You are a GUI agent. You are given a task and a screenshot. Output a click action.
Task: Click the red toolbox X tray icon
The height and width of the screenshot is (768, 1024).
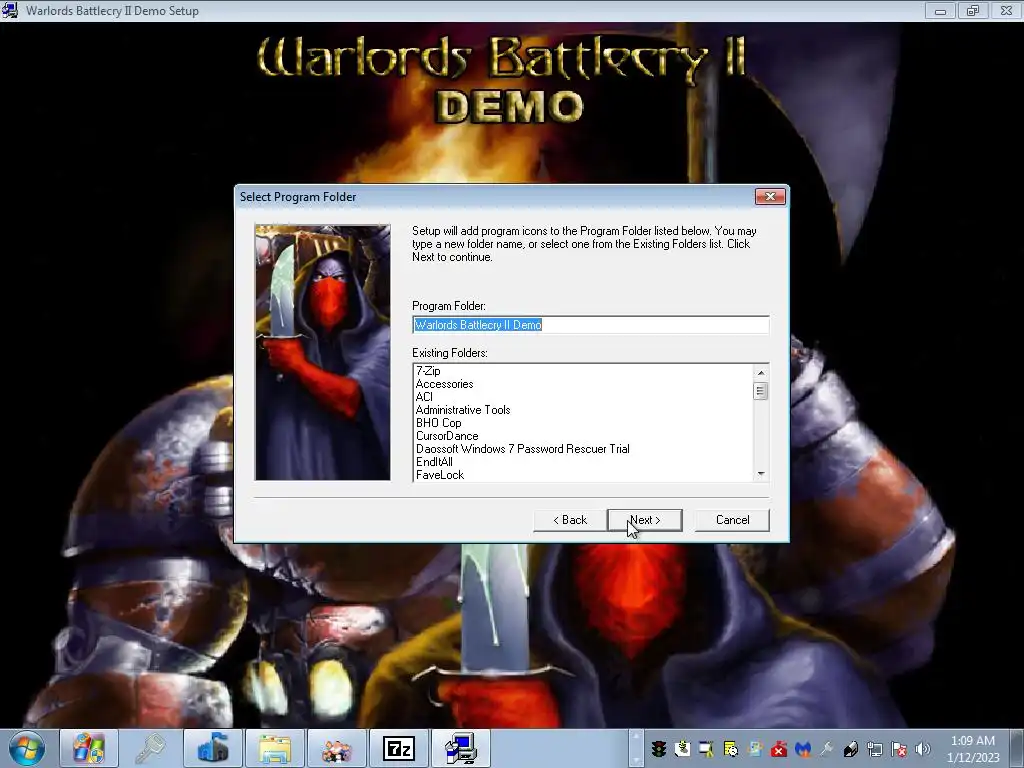pyautogui.click(x=778, y=749)
